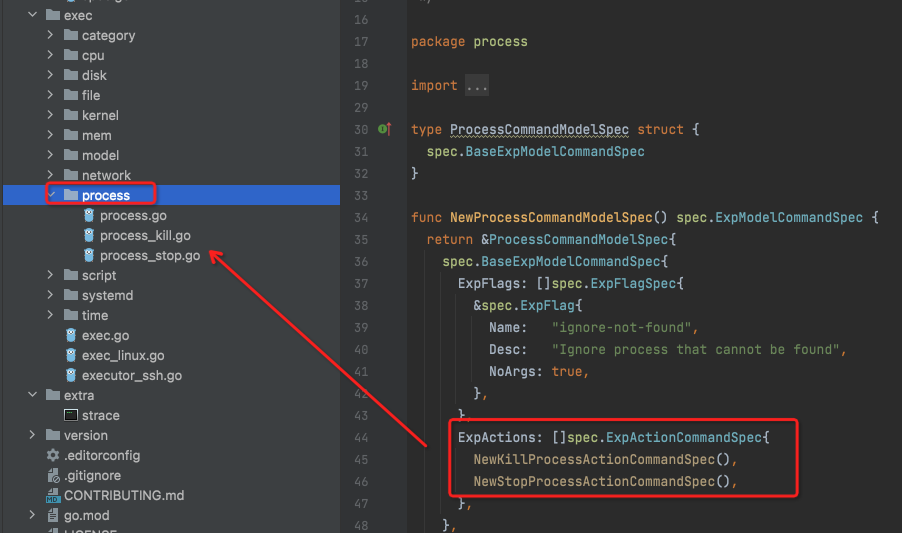Expand the version folder
Viewport: 902px width, 533px height.
click(x=33, y=436)
